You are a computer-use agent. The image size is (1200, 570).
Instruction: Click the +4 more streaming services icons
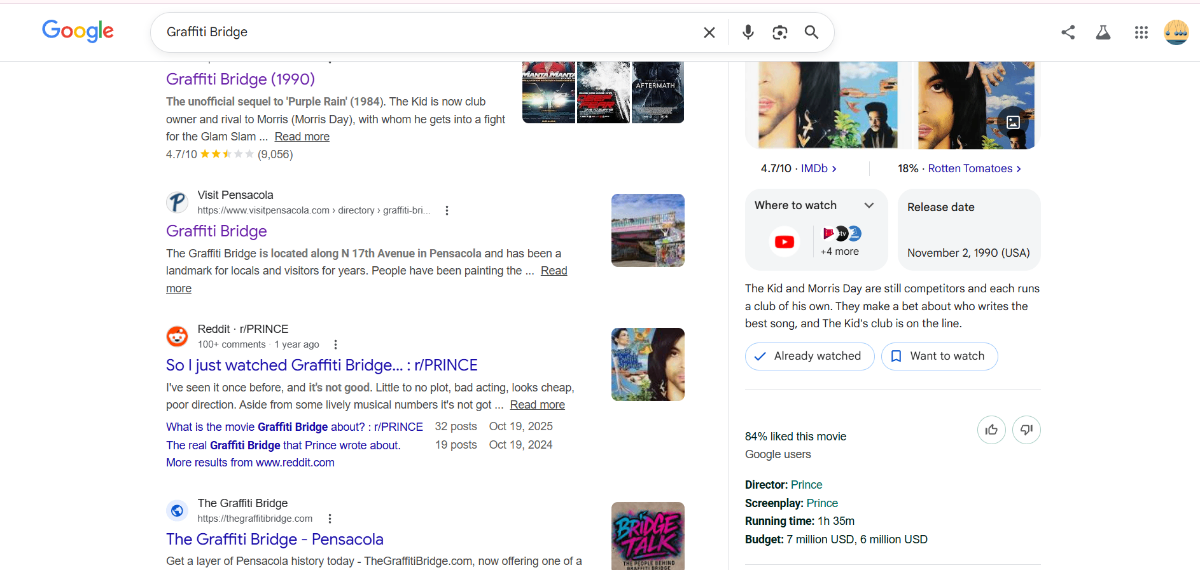tap(839, 241)
